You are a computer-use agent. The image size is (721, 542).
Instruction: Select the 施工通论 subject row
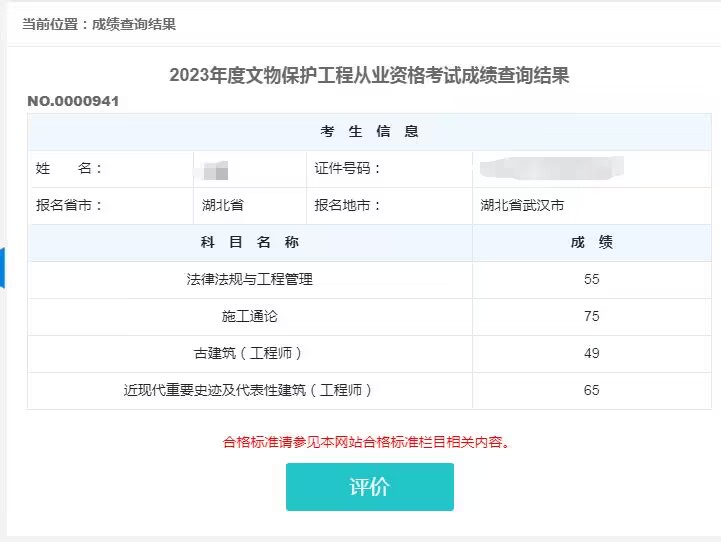click(250, 316)
